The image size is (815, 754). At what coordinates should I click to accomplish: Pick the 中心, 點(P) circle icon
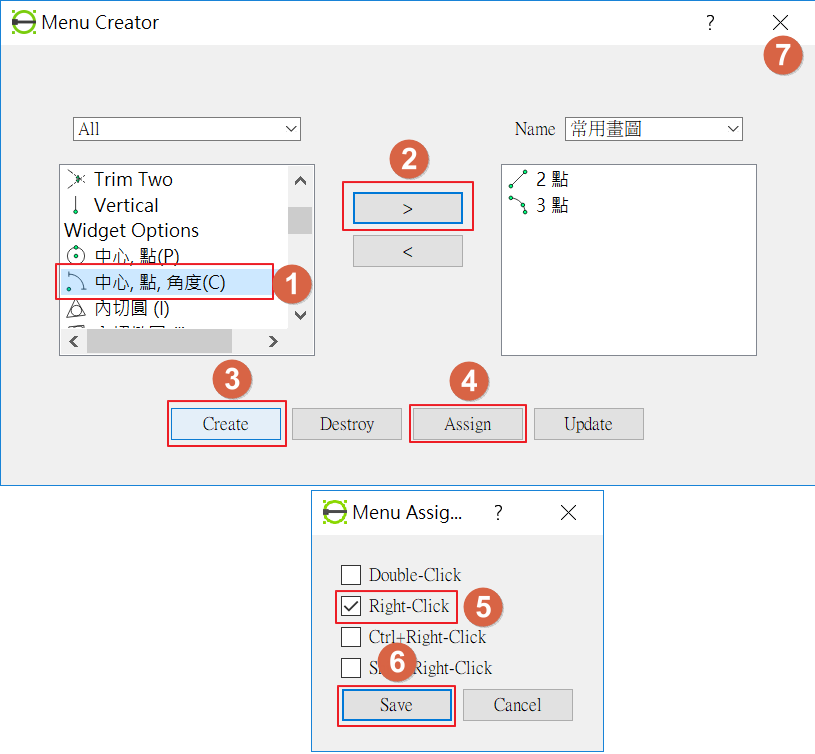[x=76, y=255]
